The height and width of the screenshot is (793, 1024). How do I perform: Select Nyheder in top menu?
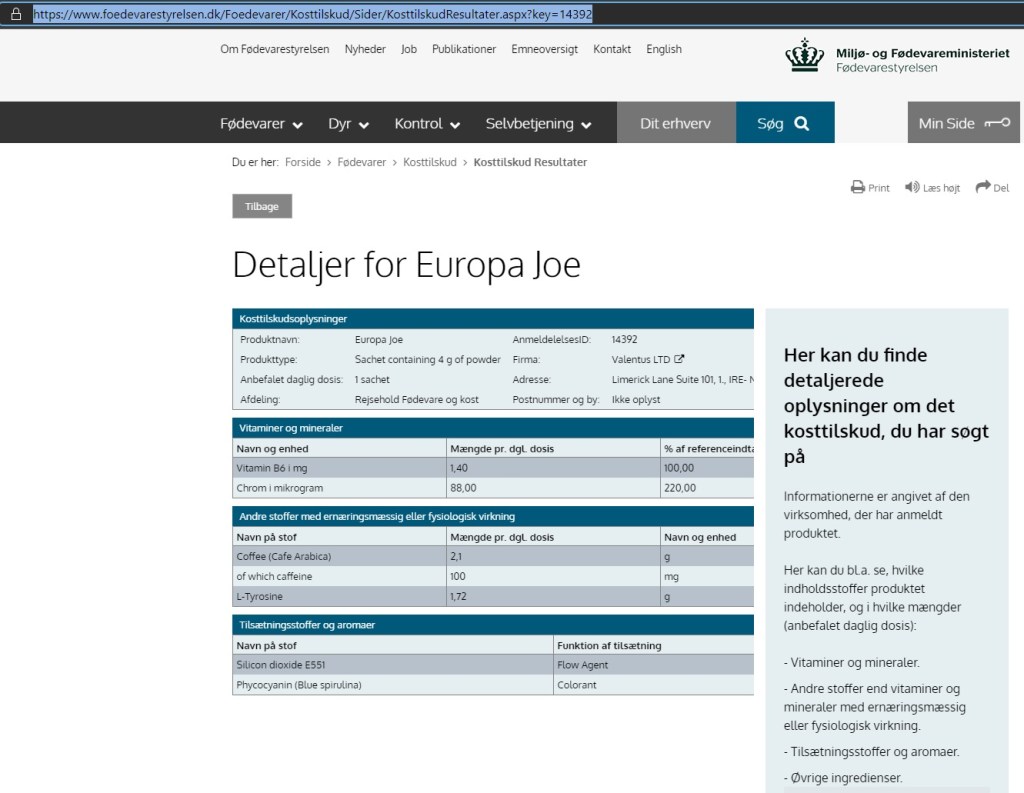pos(365,49)
